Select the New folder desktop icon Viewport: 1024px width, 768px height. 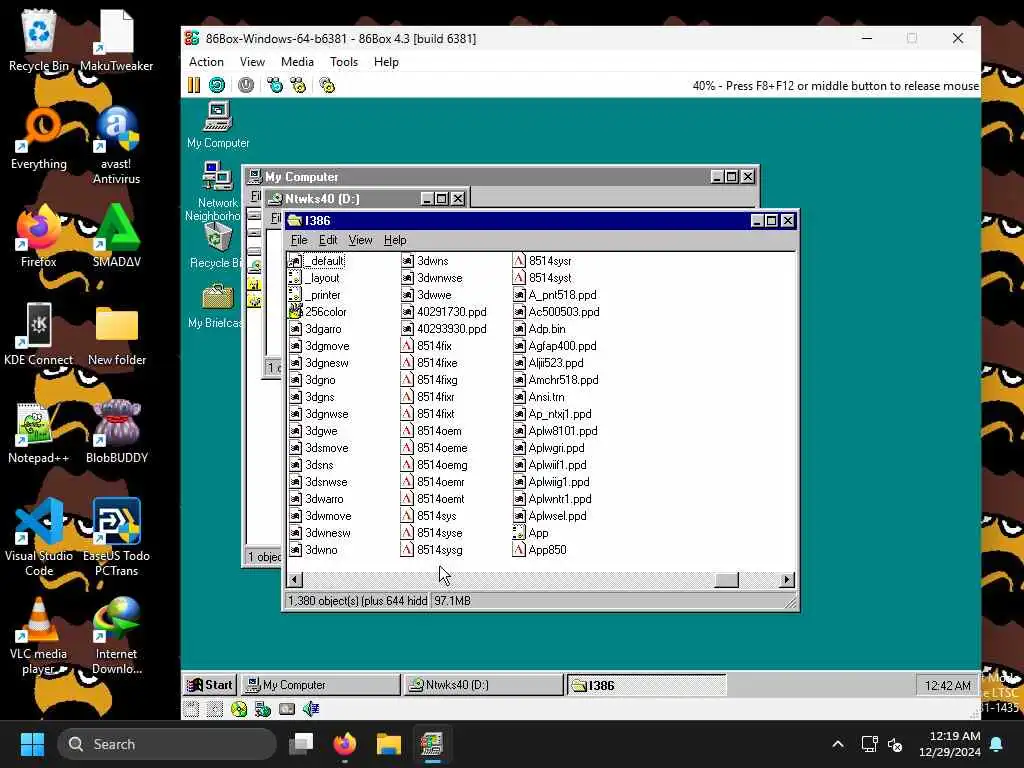point(116,334)
